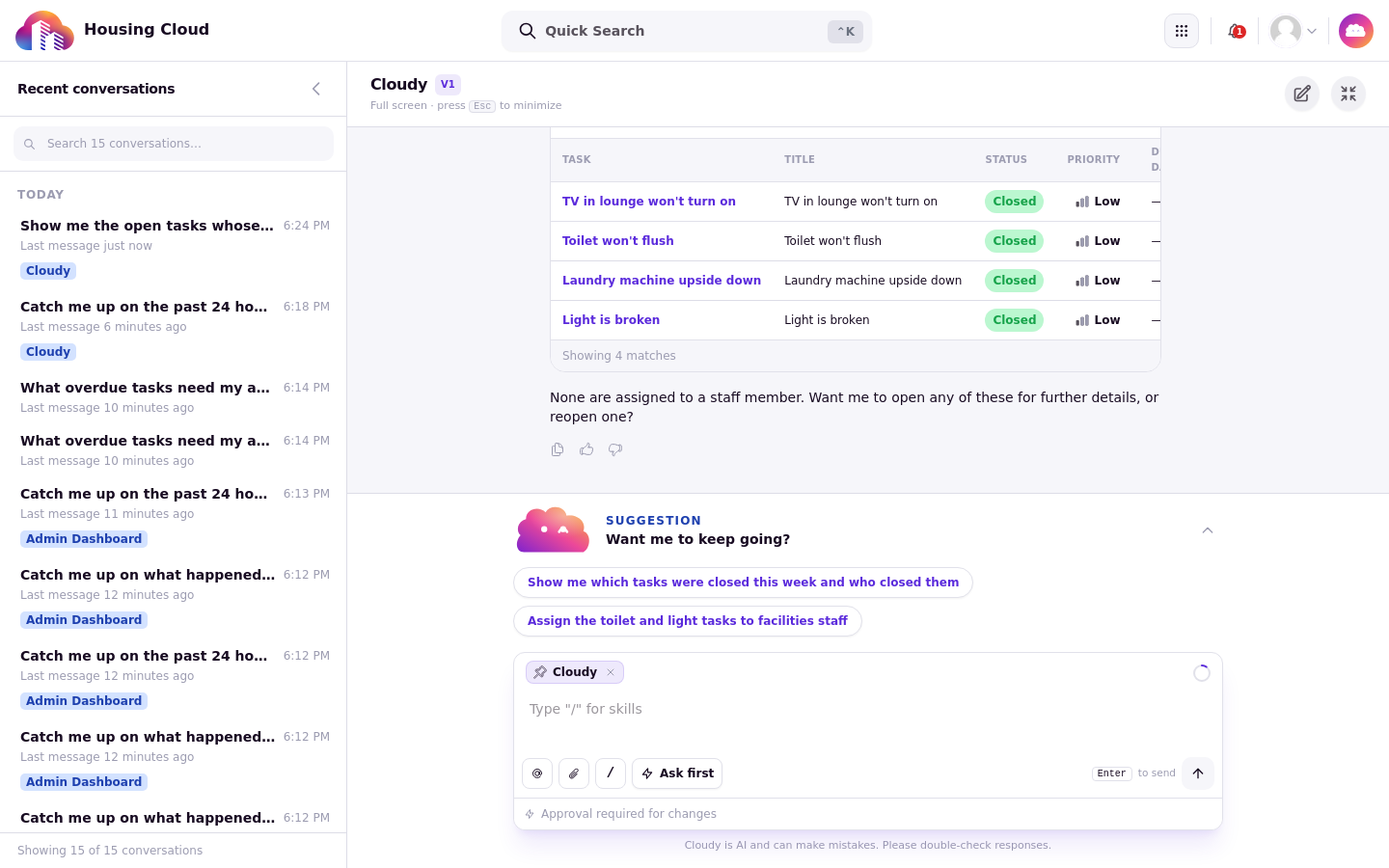Open the user account dropdown
This screenshot has height=868, width=1389.
[1294, 31]
